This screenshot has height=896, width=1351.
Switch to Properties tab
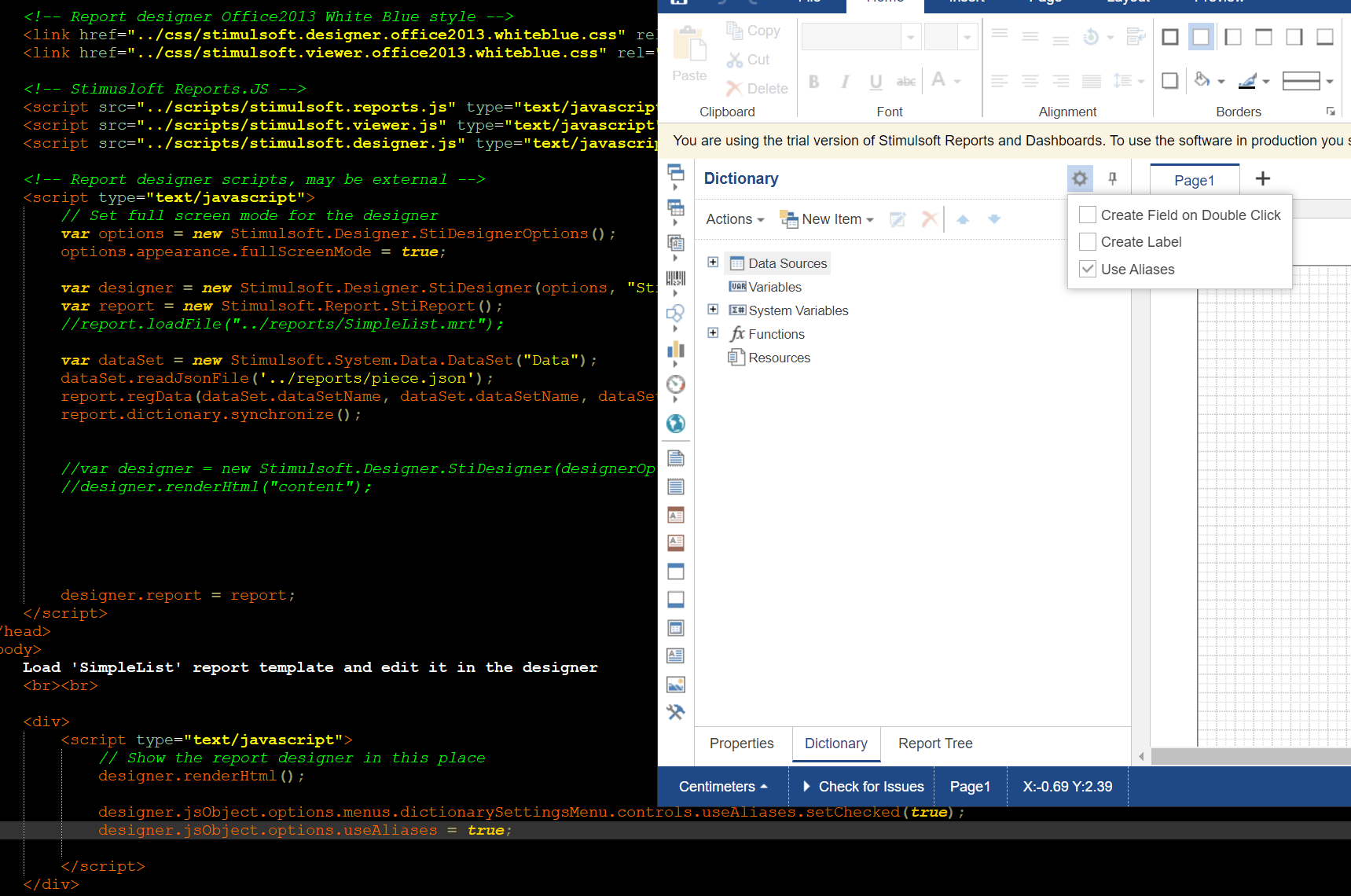741,744
